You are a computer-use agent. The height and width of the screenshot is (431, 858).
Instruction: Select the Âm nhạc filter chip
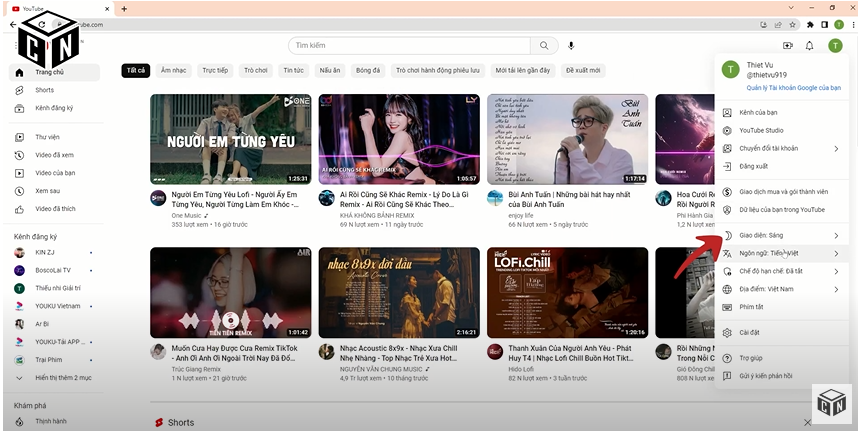(x=173, y=71)
